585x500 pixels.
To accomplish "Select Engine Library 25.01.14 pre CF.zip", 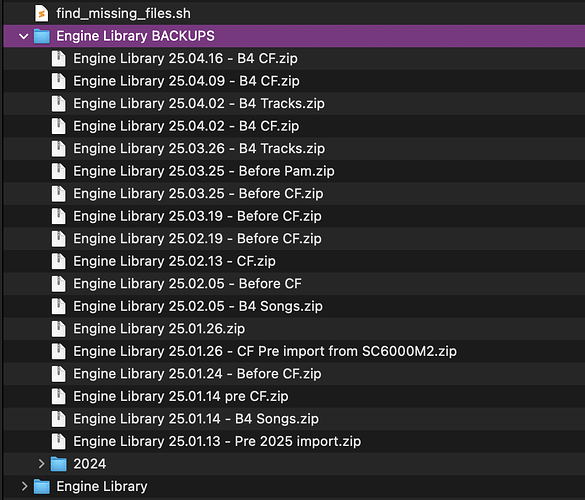I will click(181, 396).
